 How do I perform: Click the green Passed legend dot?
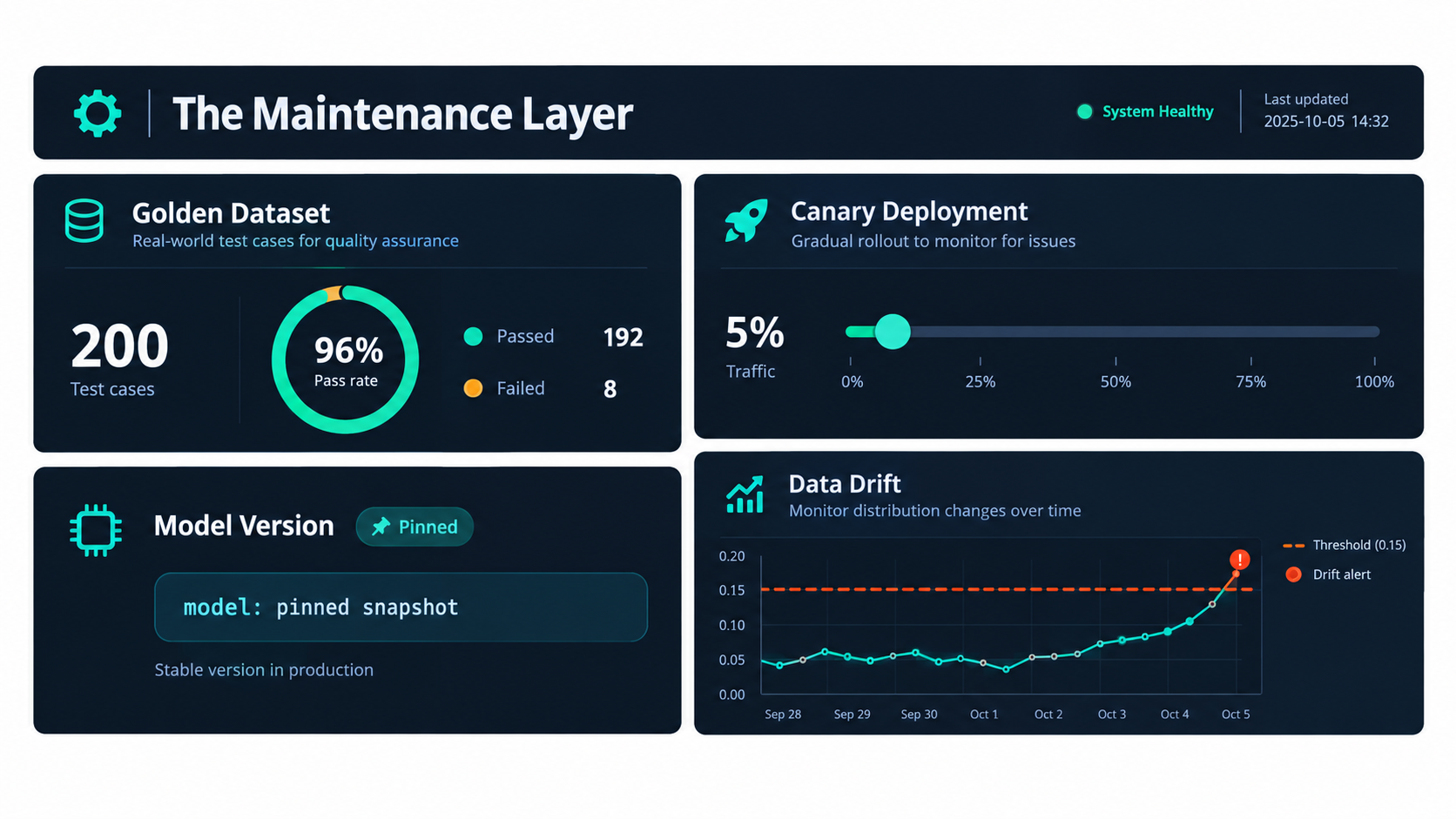tap(473, 336)
